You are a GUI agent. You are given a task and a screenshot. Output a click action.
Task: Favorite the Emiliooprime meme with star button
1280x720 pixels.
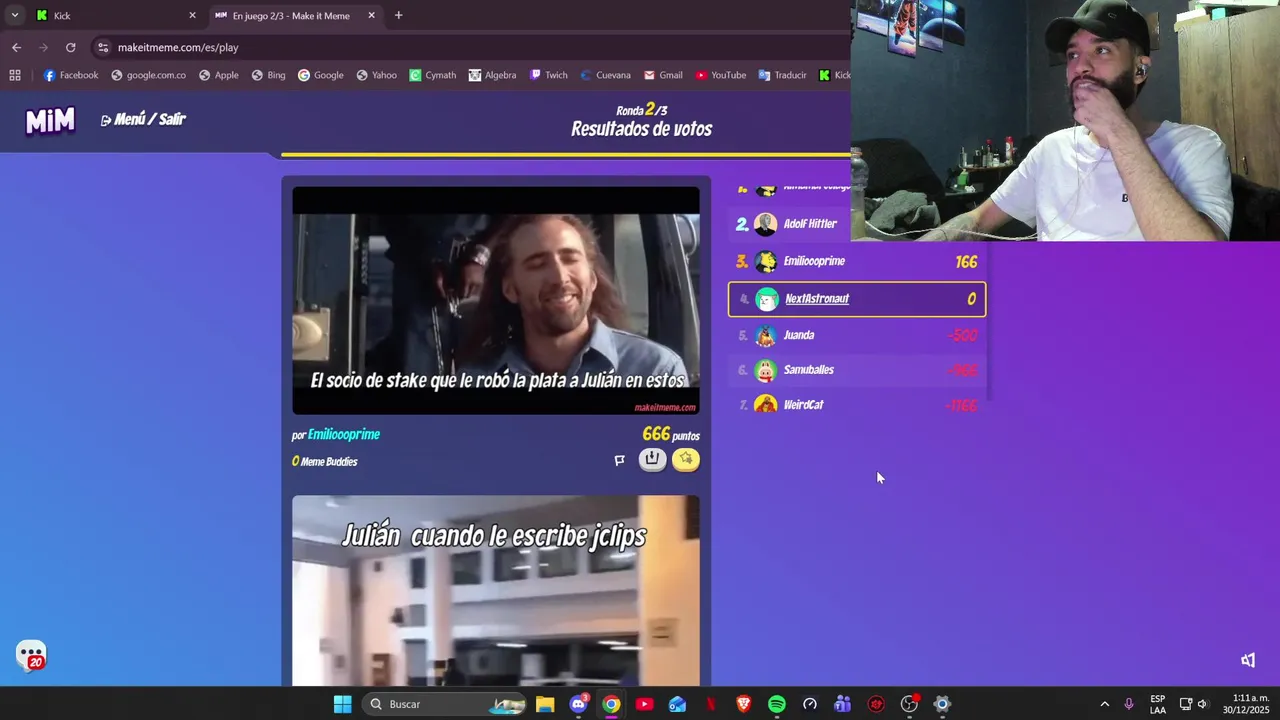[686, 459]
